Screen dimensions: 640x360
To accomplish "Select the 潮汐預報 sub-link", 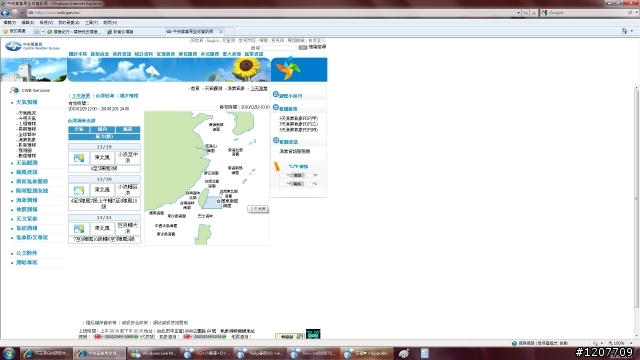I will 129,96.
